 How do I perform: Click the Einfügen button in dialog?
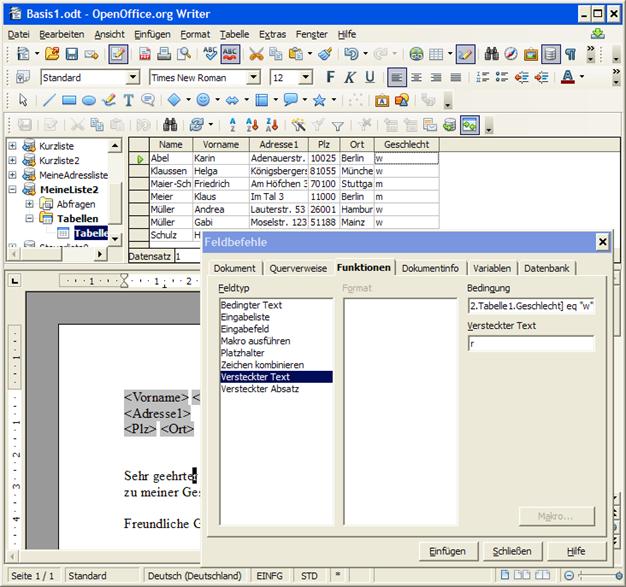pyautogui.click(x=447, y=551)
